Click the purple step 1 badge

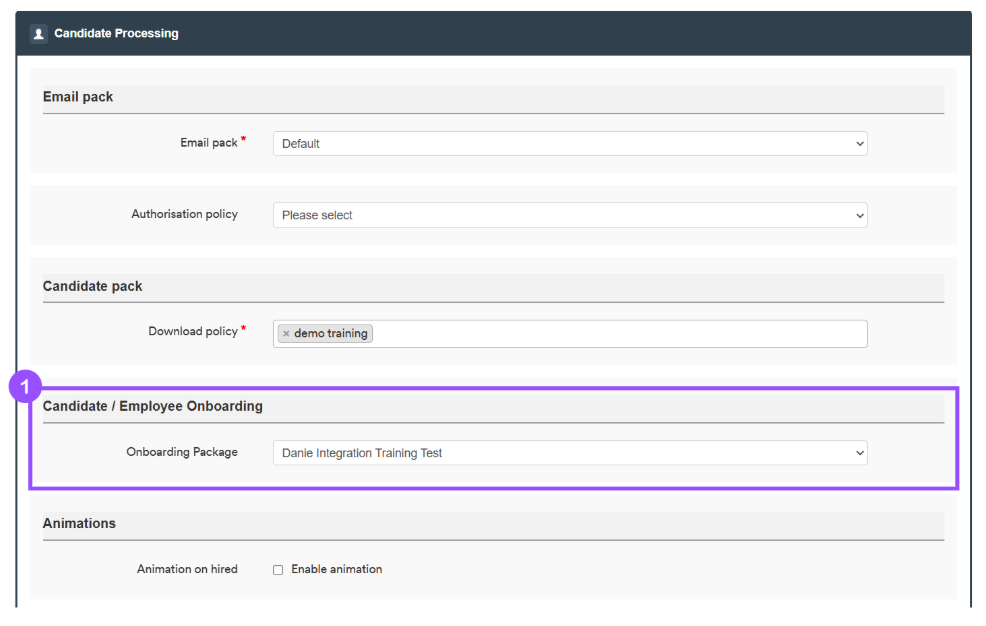[25, 386]
